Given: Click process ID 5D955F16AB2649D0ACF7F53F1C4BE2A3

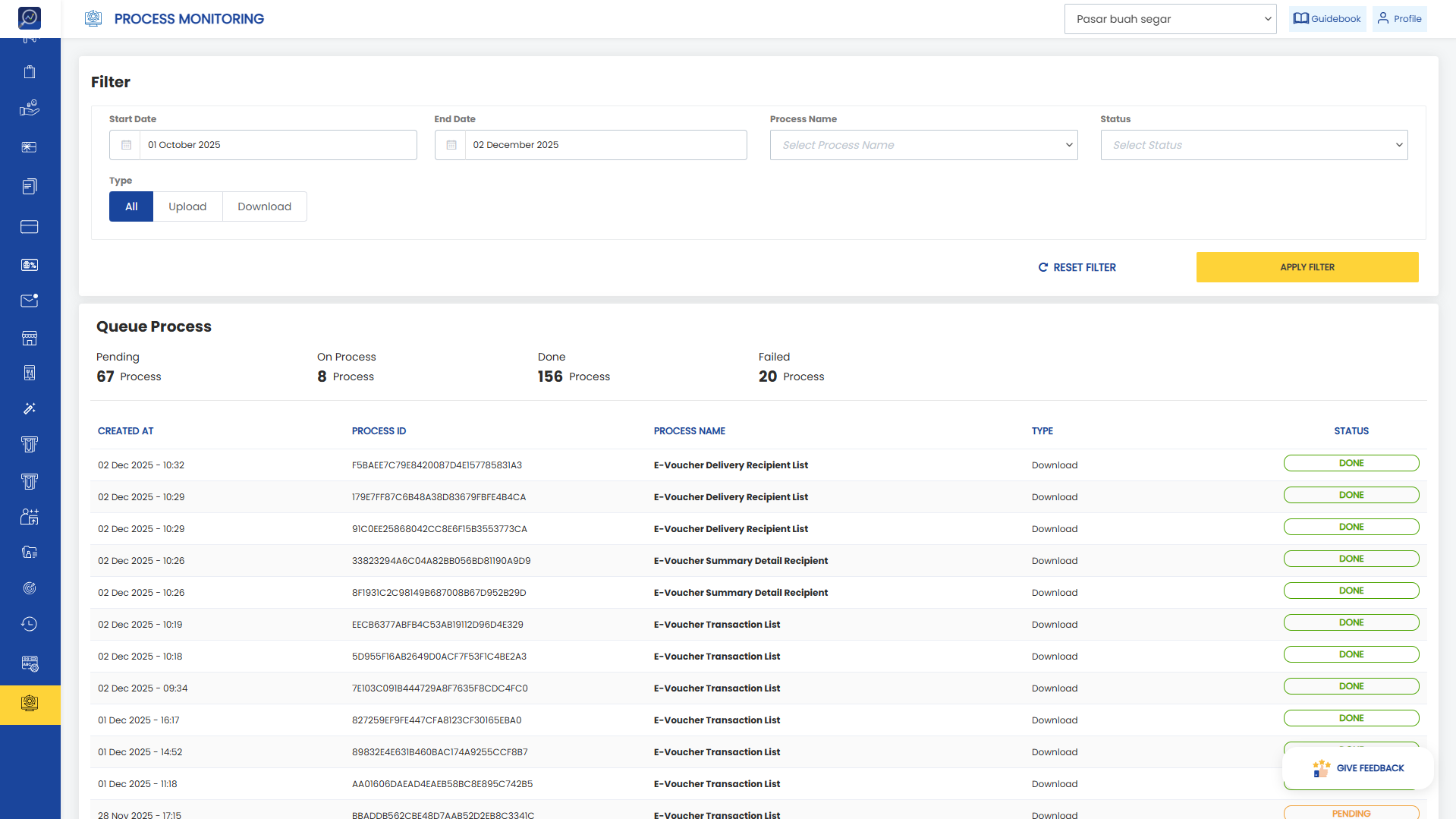Looking at the screenshot, I should pos(439,657).
